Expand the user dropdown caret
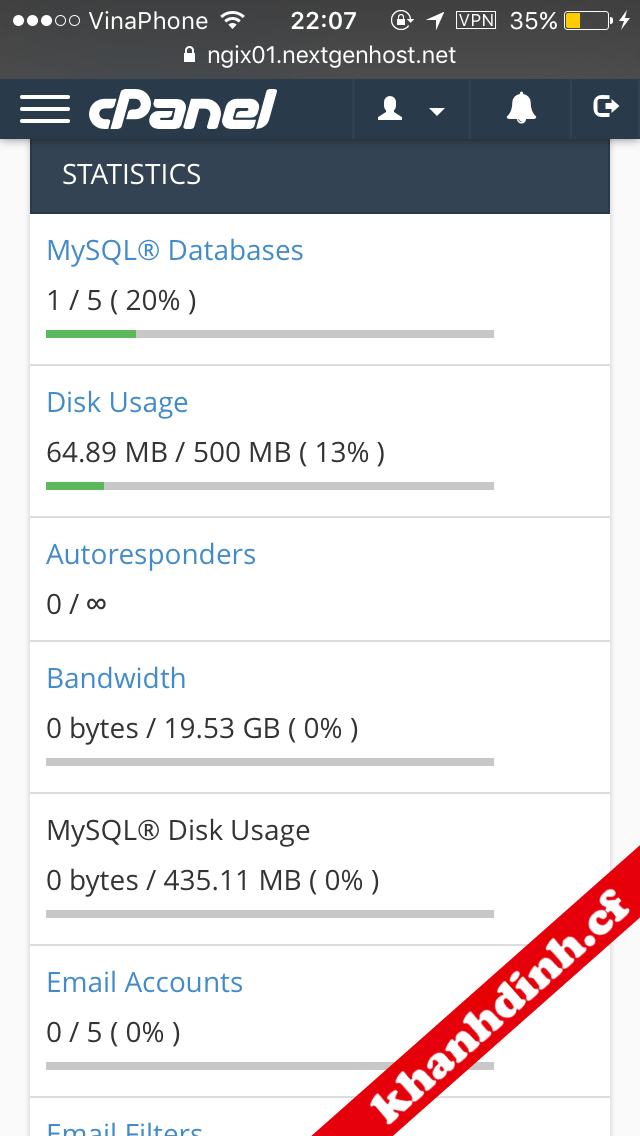 coord(437,111)
